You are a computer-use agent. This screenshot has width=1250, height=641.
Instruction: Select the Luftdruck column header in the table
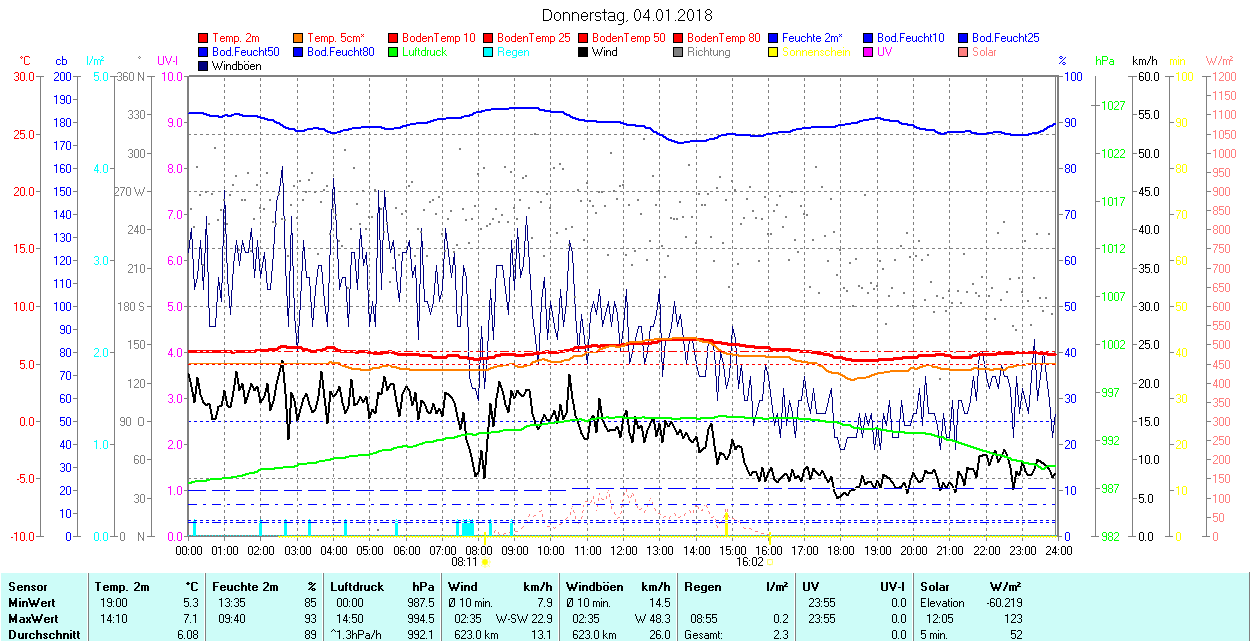click(356, 587)
